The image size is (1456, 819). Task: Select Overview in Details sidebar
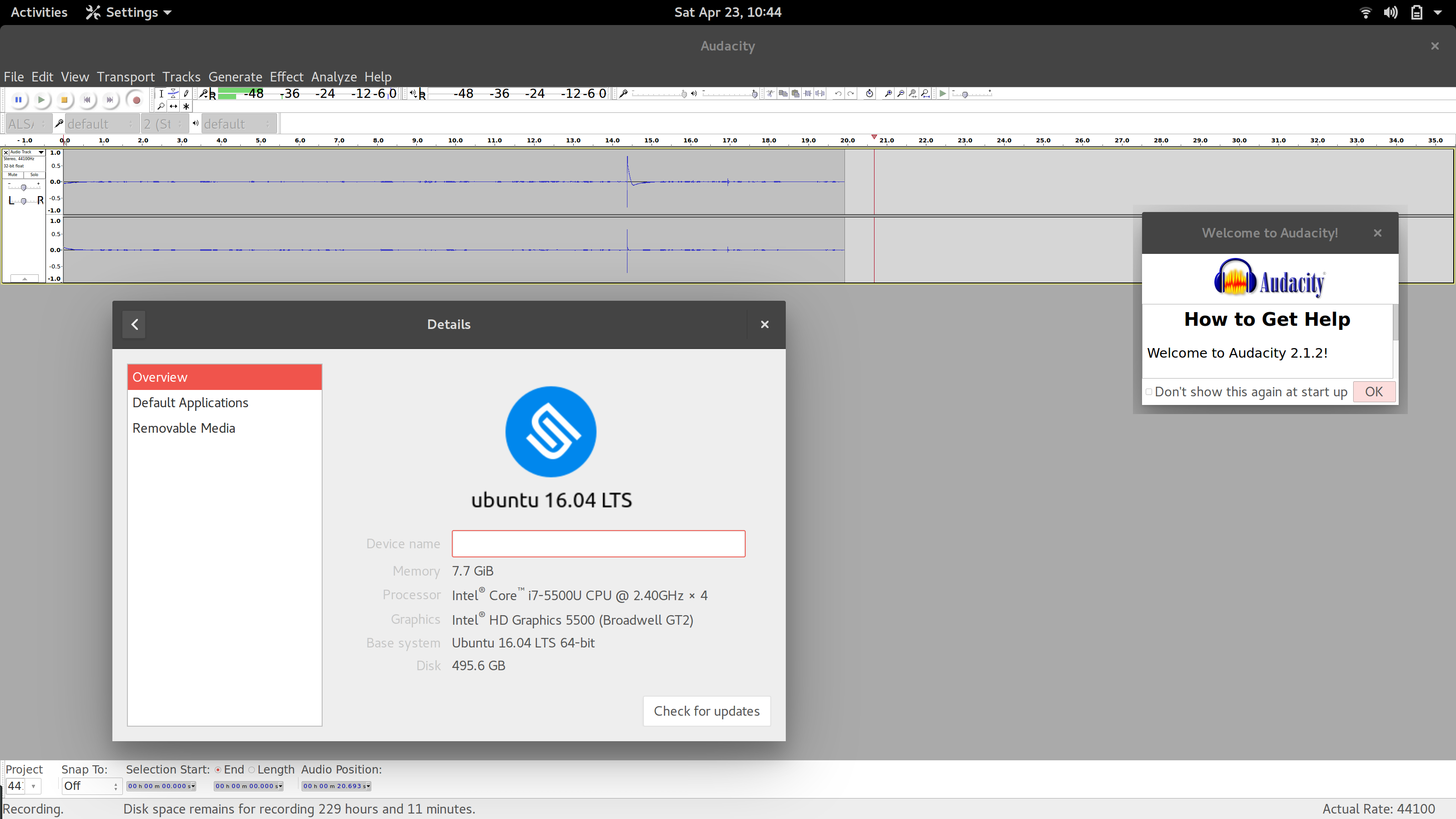pos(224,377)
